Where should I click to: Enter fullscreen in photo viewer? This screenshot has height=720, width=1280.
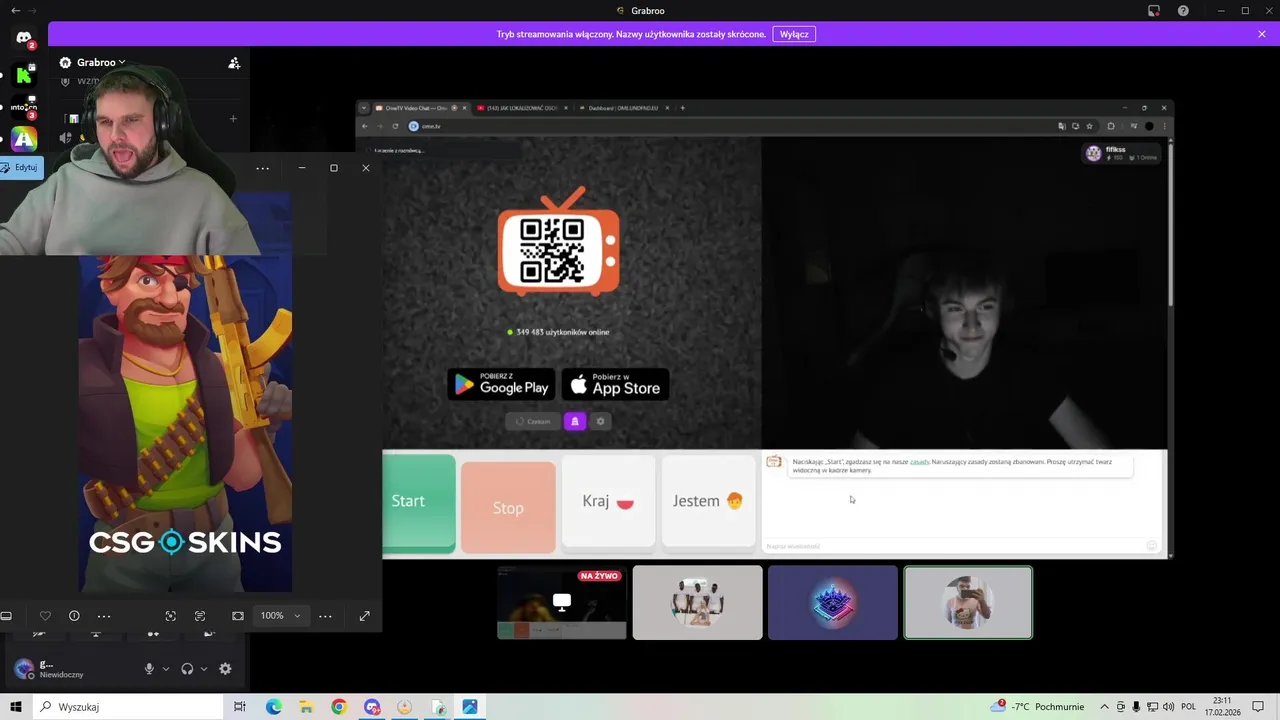(x=365, y=616)
